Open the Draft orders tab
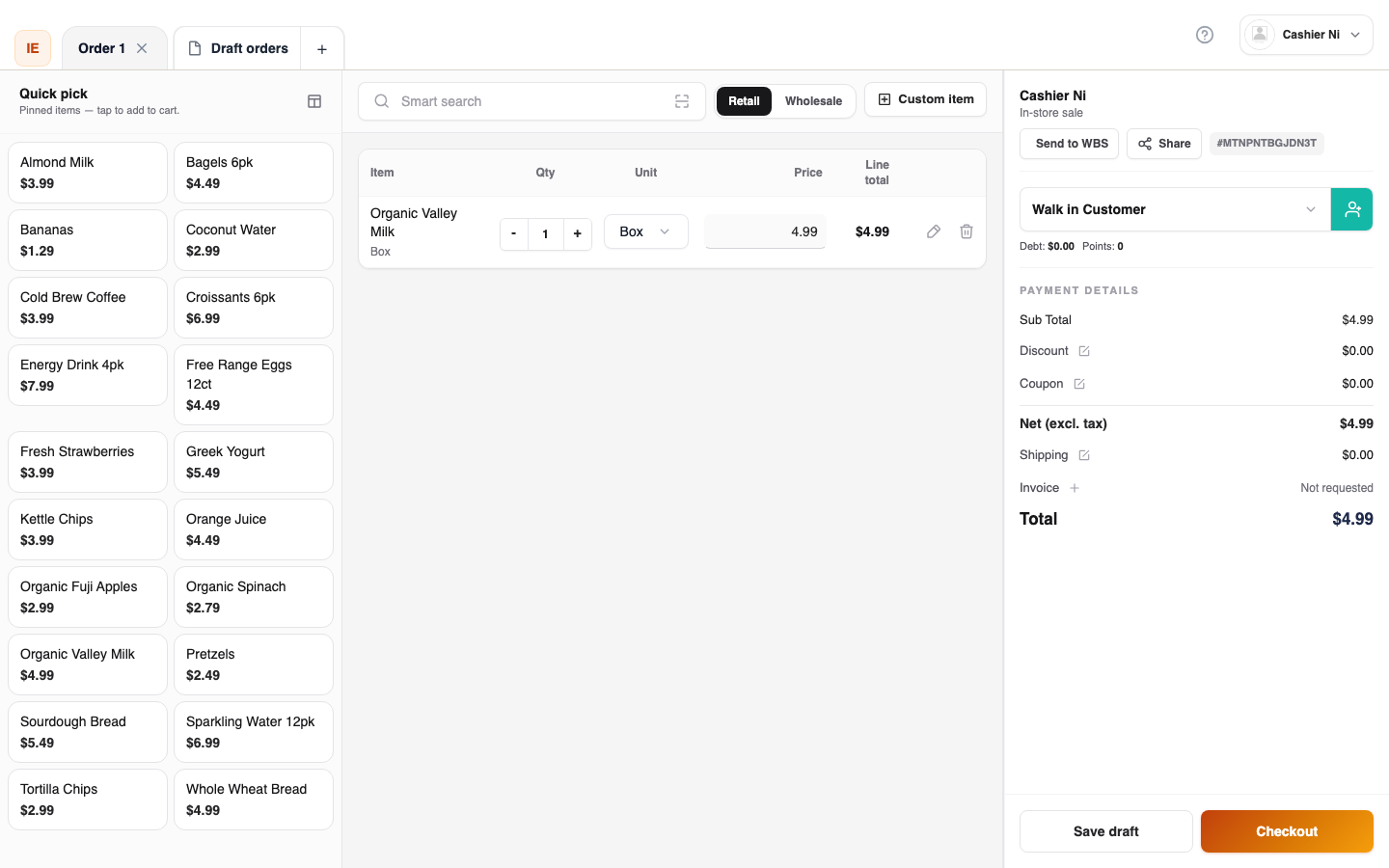 coord(237,48)
